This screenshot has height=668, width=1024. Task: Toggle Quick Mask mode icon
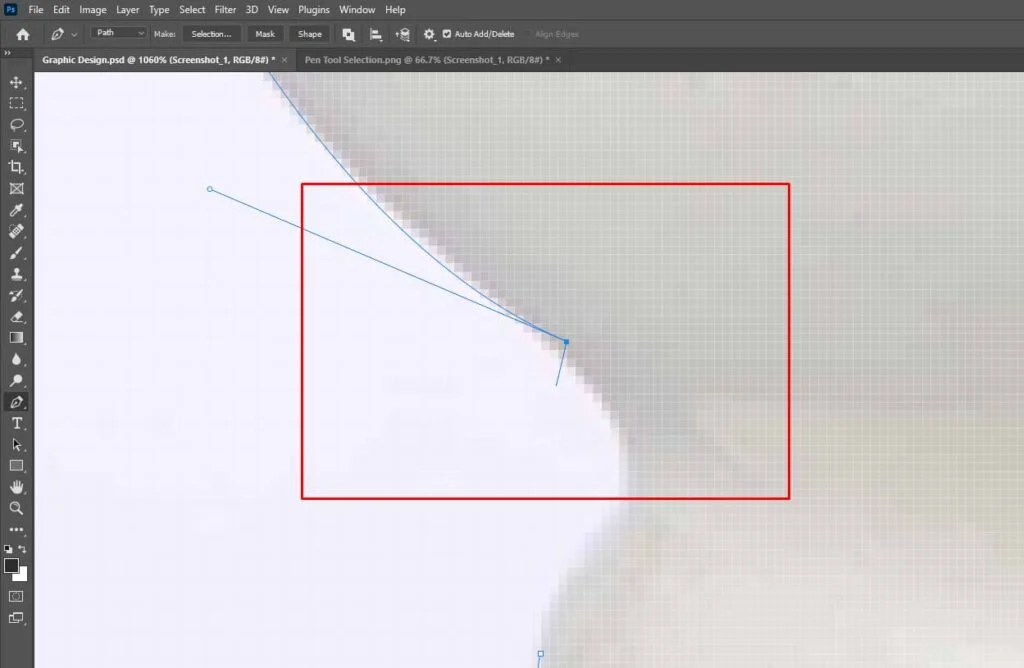click(x=16, y=596)
